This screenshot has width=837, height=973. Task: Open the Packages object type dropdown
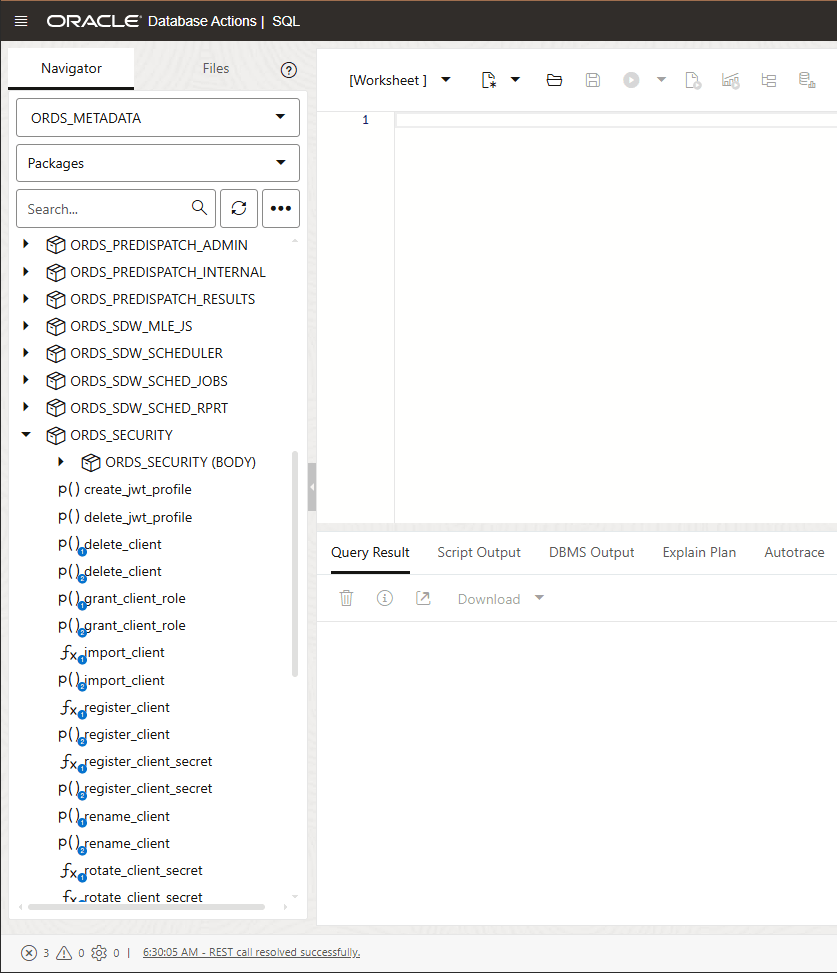pyautogui.click(x=157, y=162)
